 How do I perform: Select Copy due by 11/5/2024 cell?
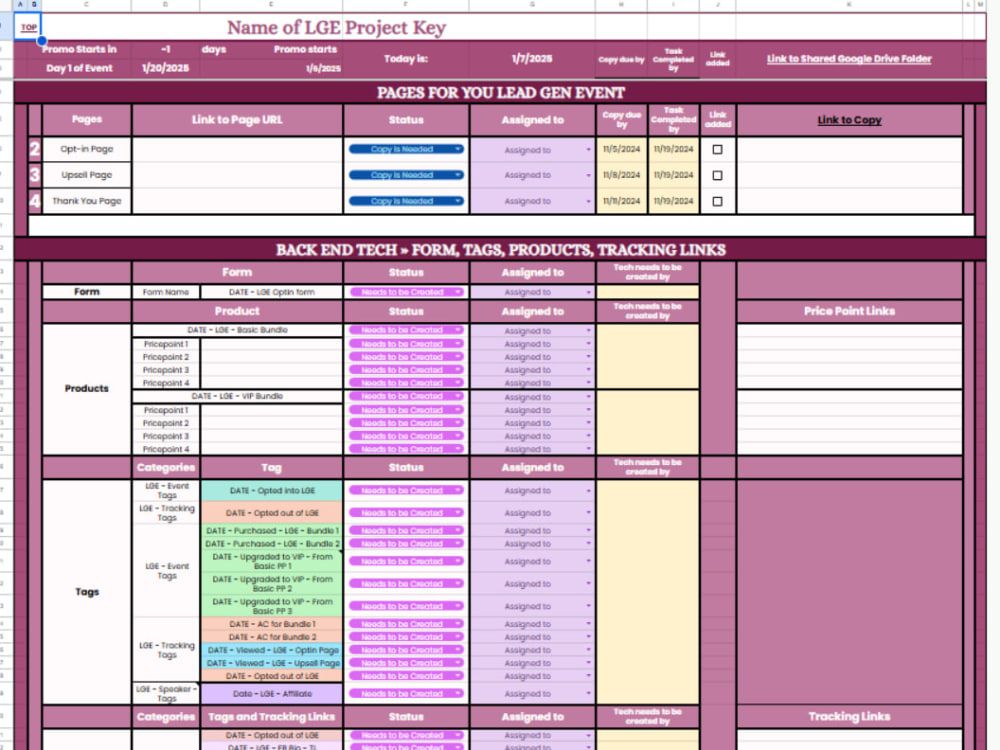pyautogui.click(x=621, y=149)
